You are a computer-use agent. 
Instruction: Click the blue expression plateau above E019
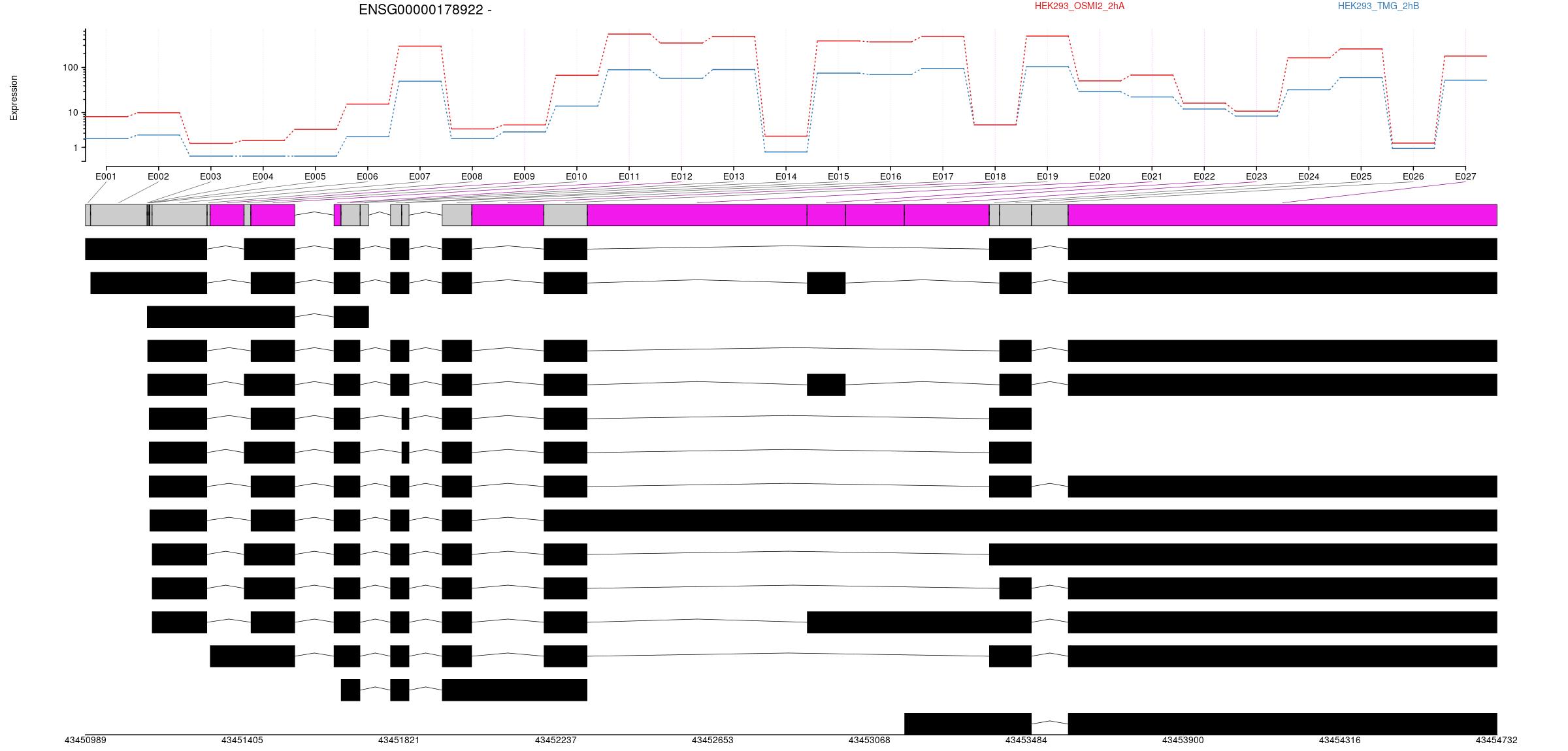[1047, 67]
